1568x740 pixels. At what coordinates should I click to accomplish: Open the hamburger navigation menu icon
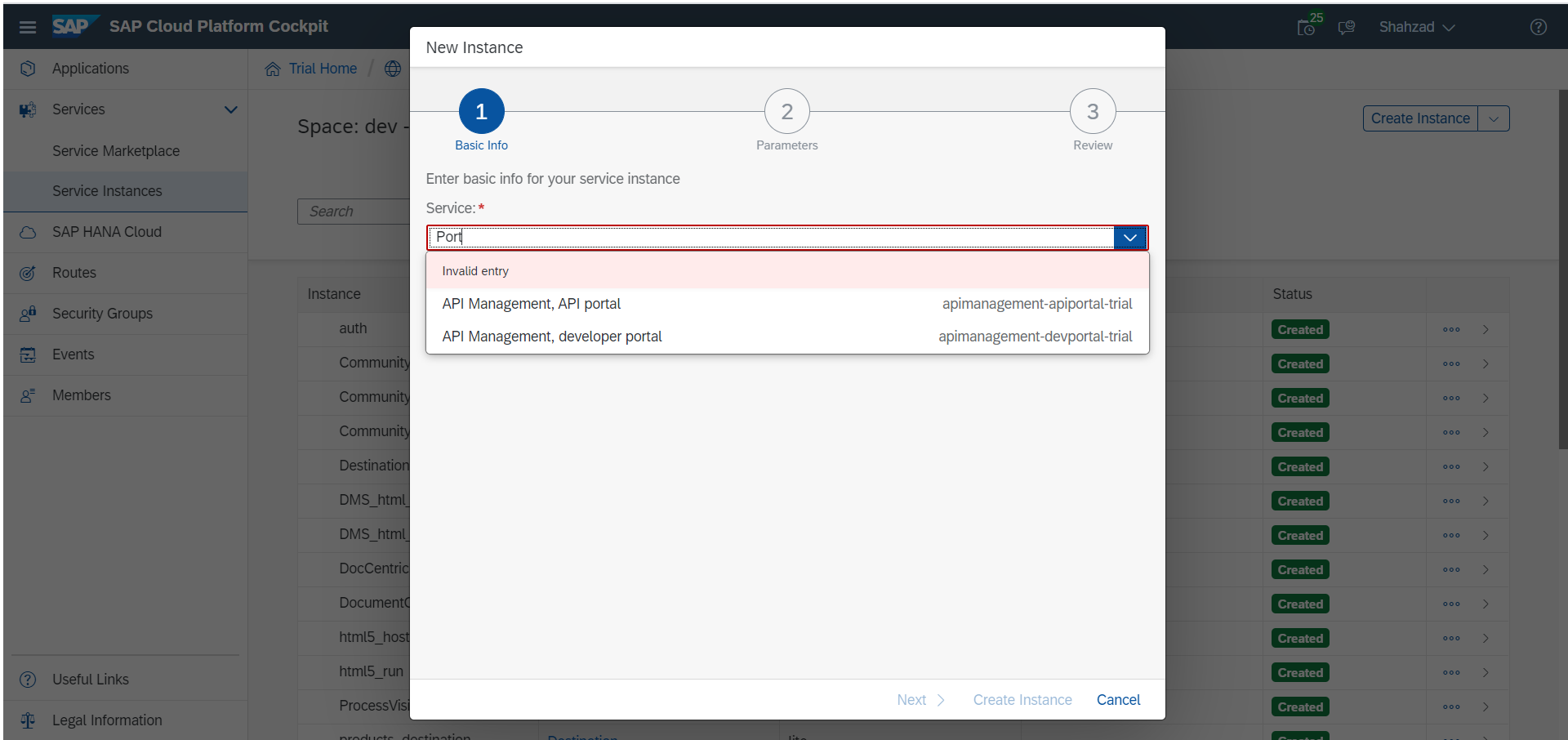(x=28, y=26)
